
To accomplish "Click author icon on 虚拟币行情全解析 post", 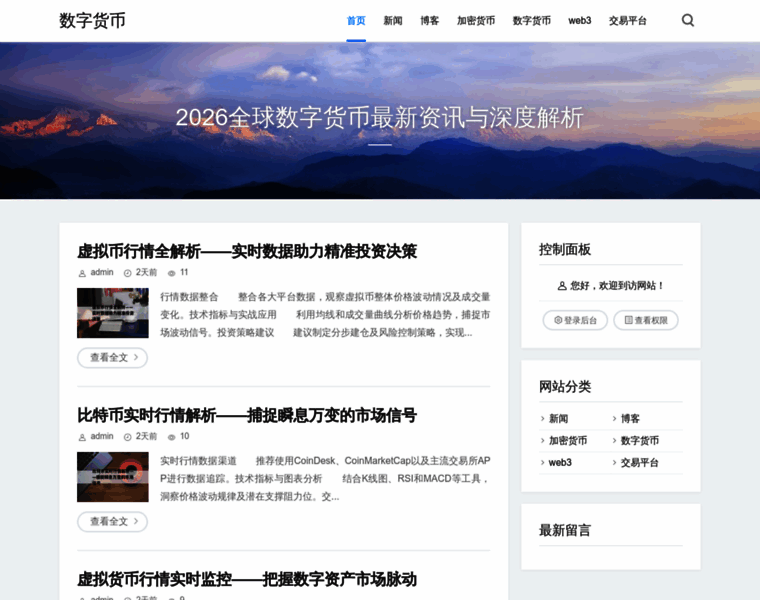I will [82, 273].
